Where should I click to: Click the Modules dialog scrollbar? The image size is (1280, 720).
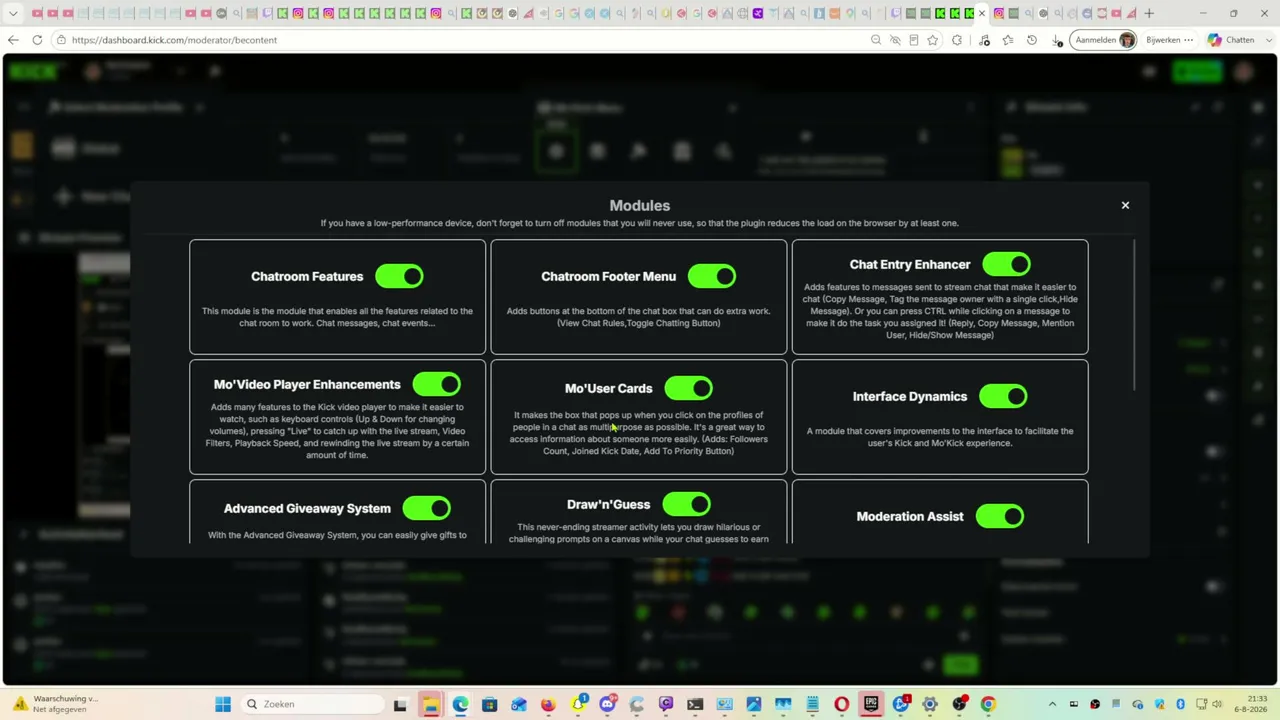point(1135,315)
